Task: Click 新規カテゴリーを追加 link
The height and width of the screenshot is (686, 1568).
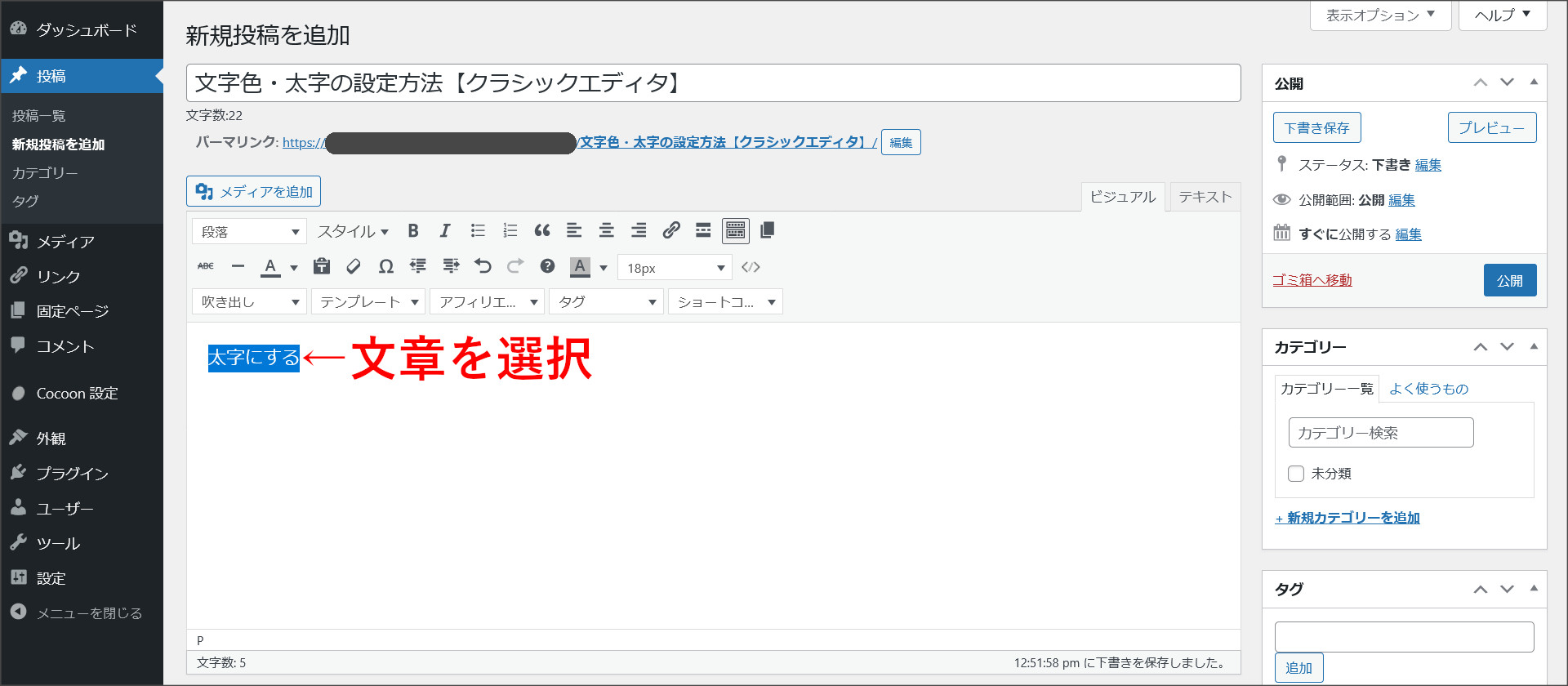Action: pyautogui.click(x=1347, y=518)
